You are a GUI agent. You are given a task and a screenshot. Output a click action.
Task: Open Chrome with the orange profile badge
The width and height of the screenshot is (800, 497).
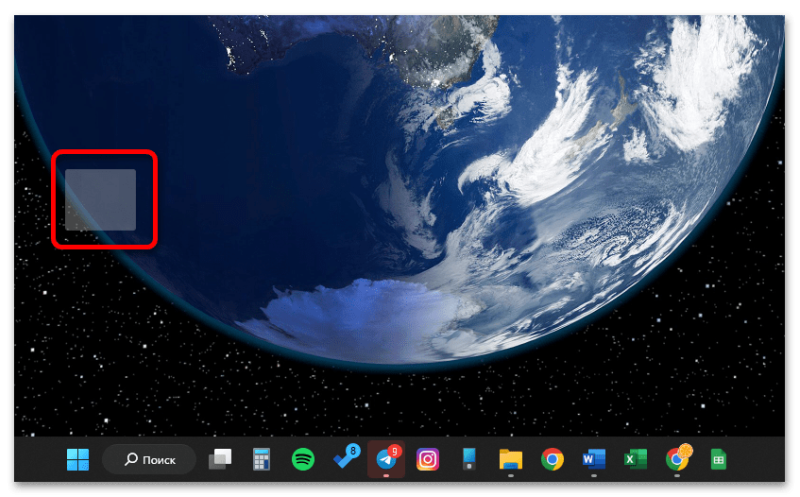tap(677, 460)
